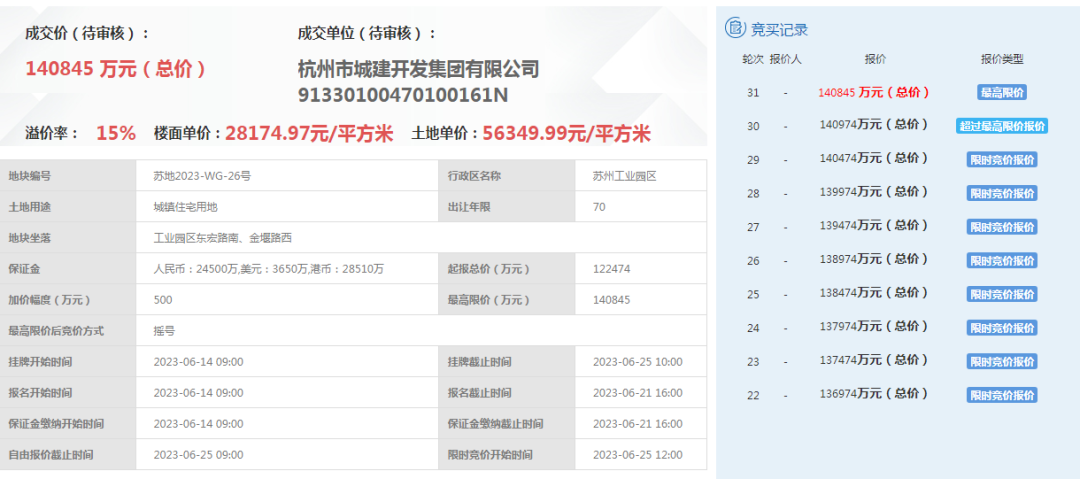Click the 地块编号 label cell
This screenshot has height=479, width=1080.
68,176
